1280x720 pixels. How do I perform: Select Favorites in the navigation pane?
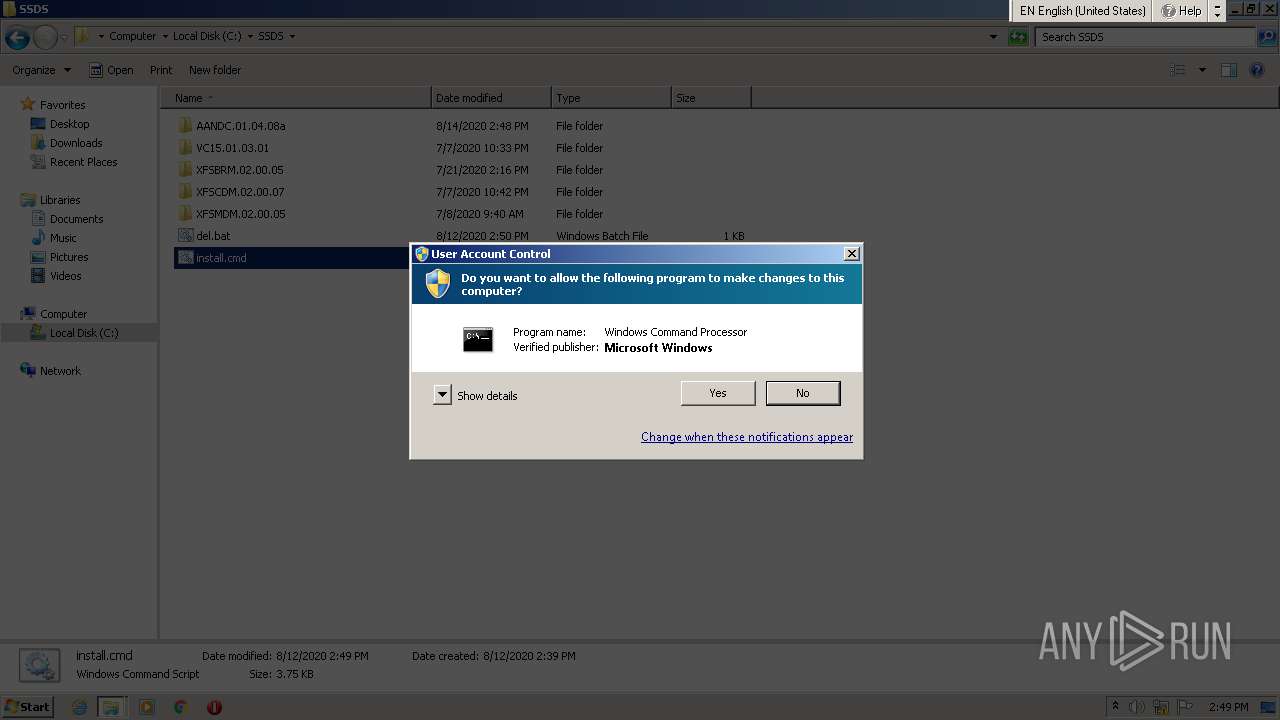coord(62,105)
